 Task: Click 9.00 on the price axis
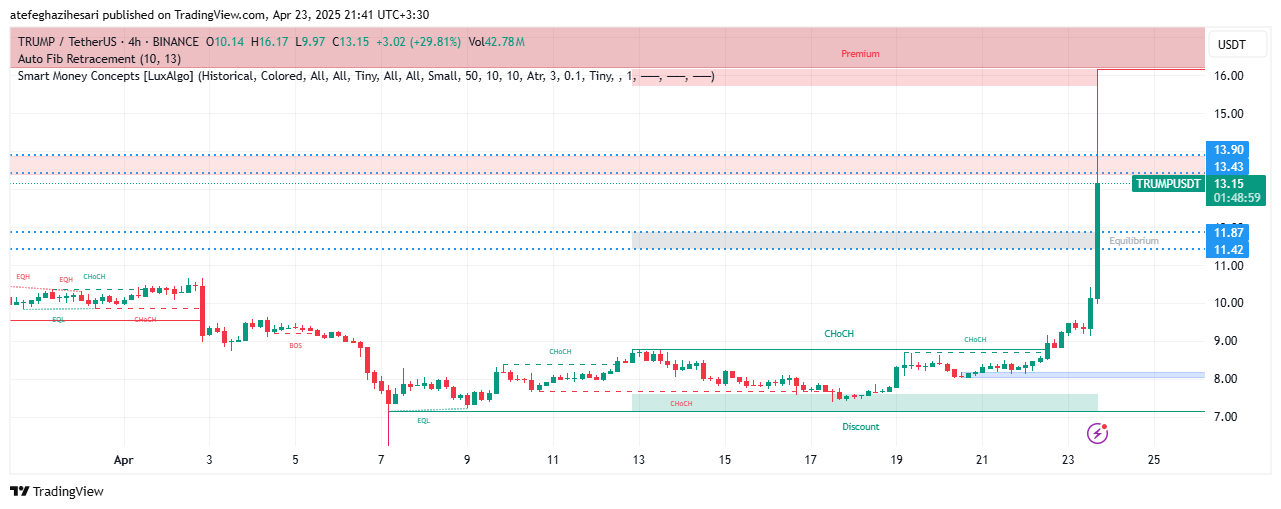pyautogui.click(x=1227, y=341)
